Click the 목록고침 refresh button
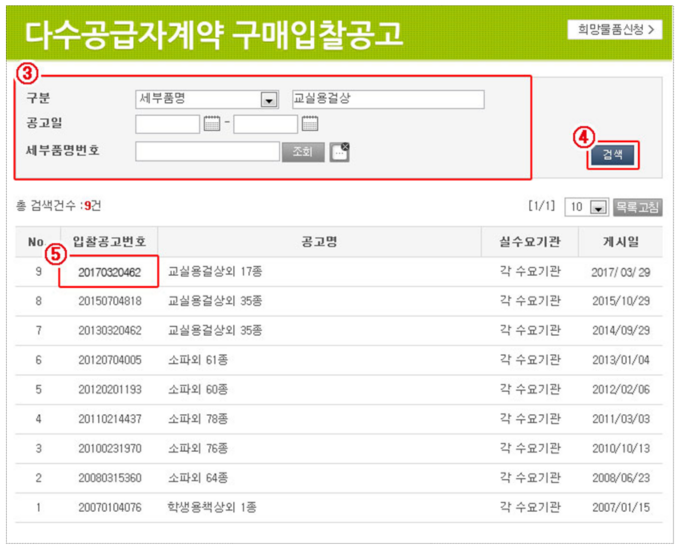 coord(638,207)
